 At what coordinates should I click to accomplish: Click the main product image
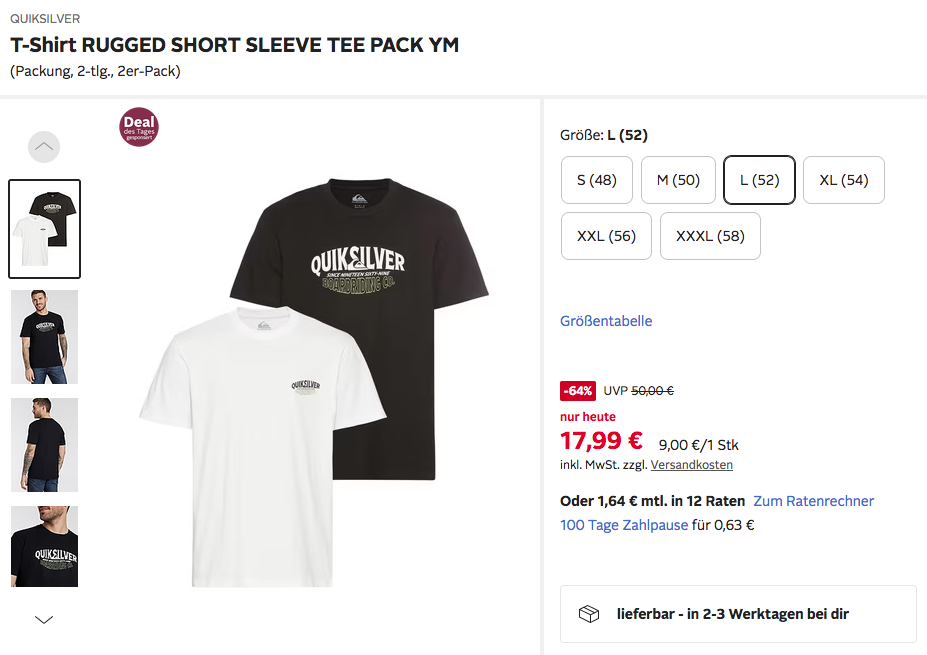[315, 378]
